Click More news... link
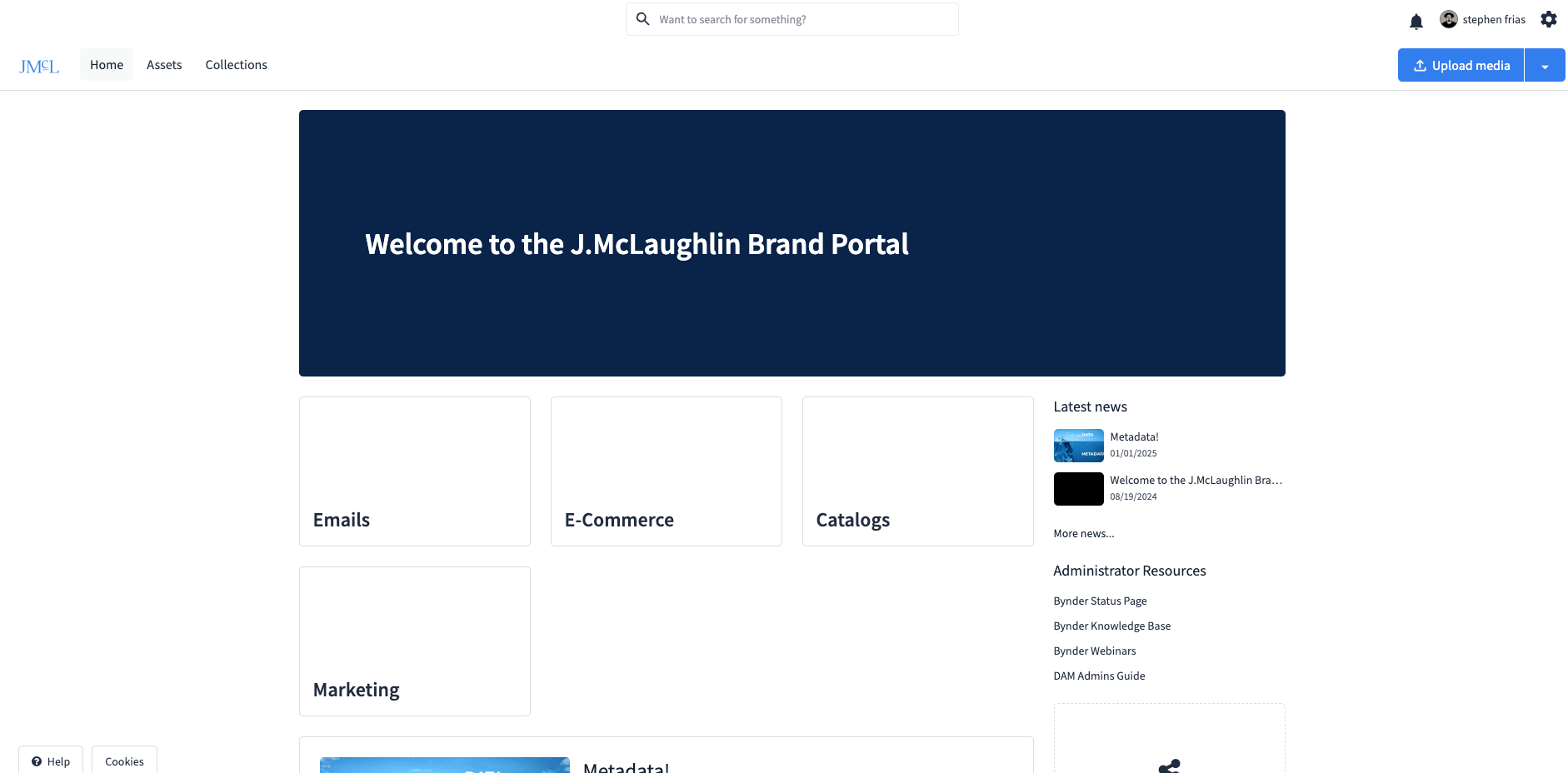Image resolution: width=1568 pixels, height=773 pixels. (1083, 534)
